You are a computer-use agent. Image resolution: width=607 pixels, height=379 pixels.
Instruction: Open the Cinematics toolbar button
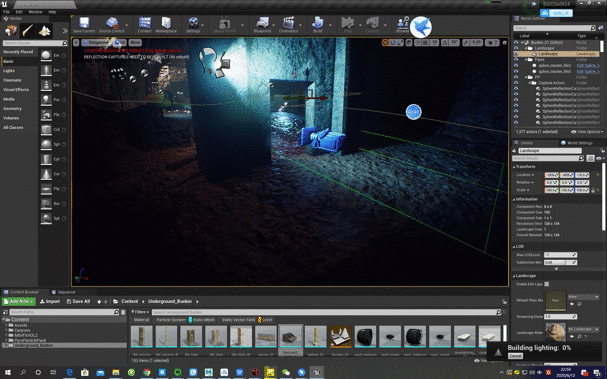(288, 25)
